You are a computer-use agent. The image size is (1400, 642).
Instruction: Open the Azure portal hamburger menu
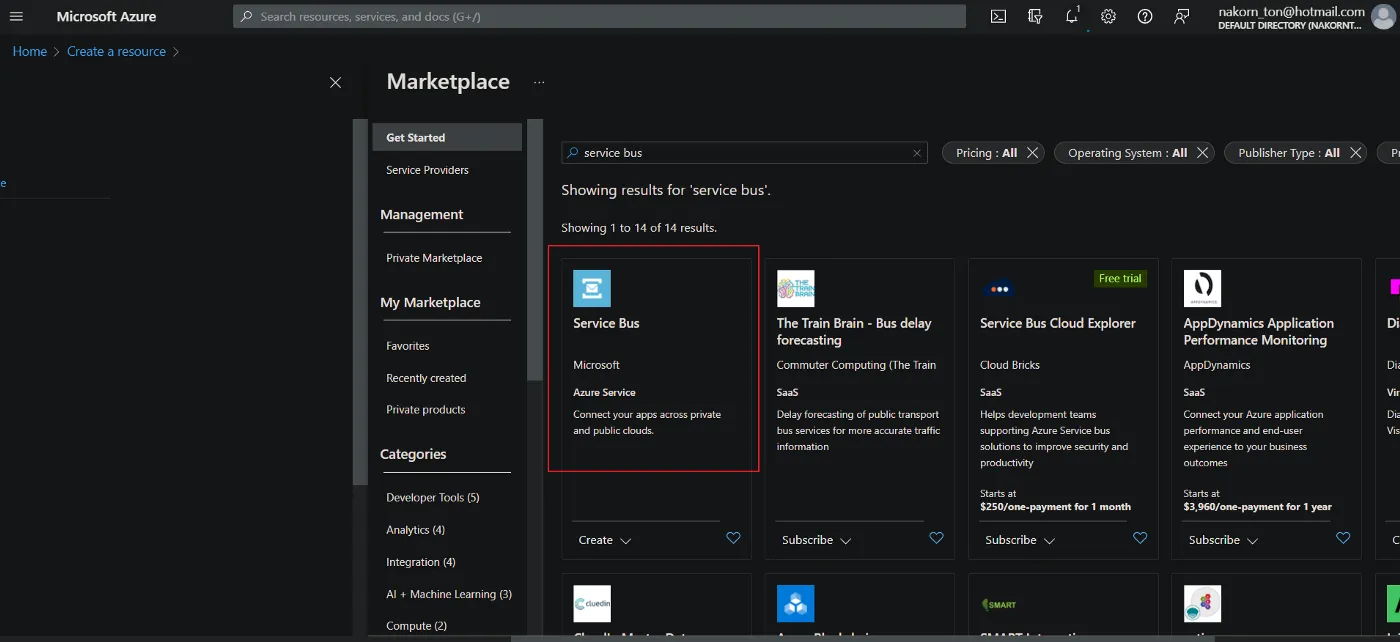pos(16,16)
